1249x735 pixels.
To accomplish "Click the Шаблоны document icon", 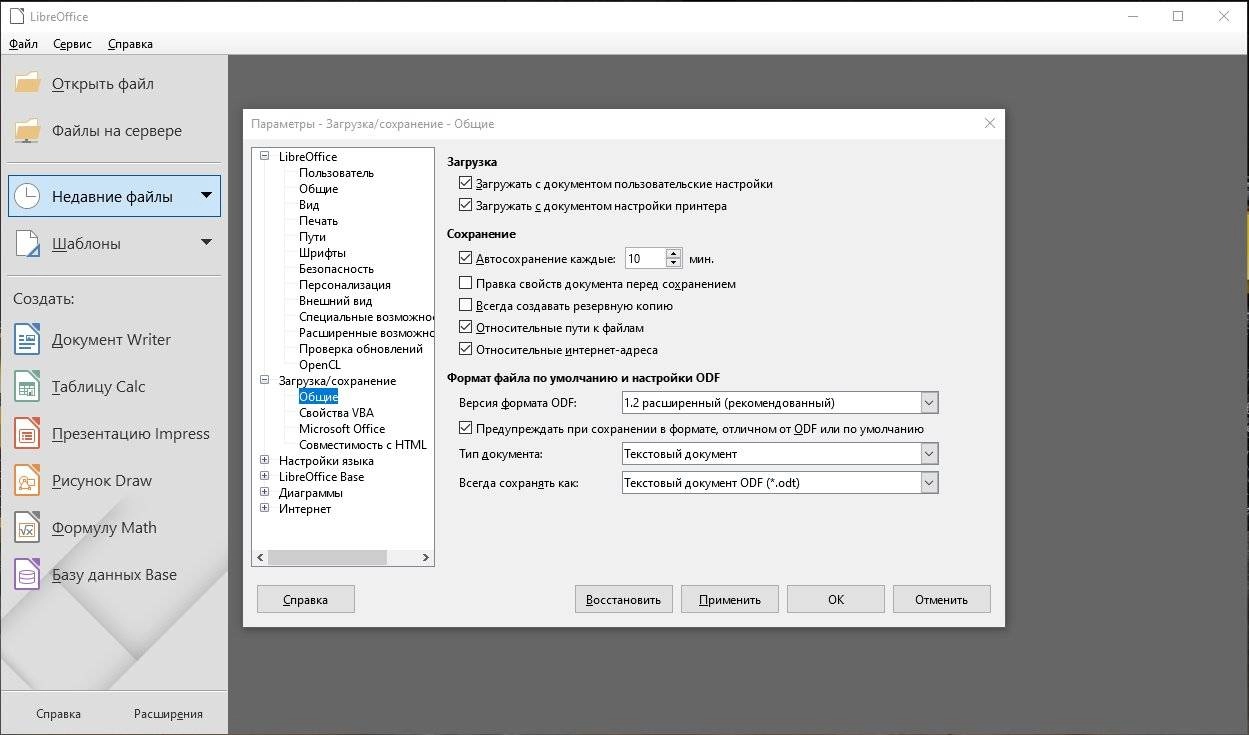I will pyautogui.click(x=27, y=243).
